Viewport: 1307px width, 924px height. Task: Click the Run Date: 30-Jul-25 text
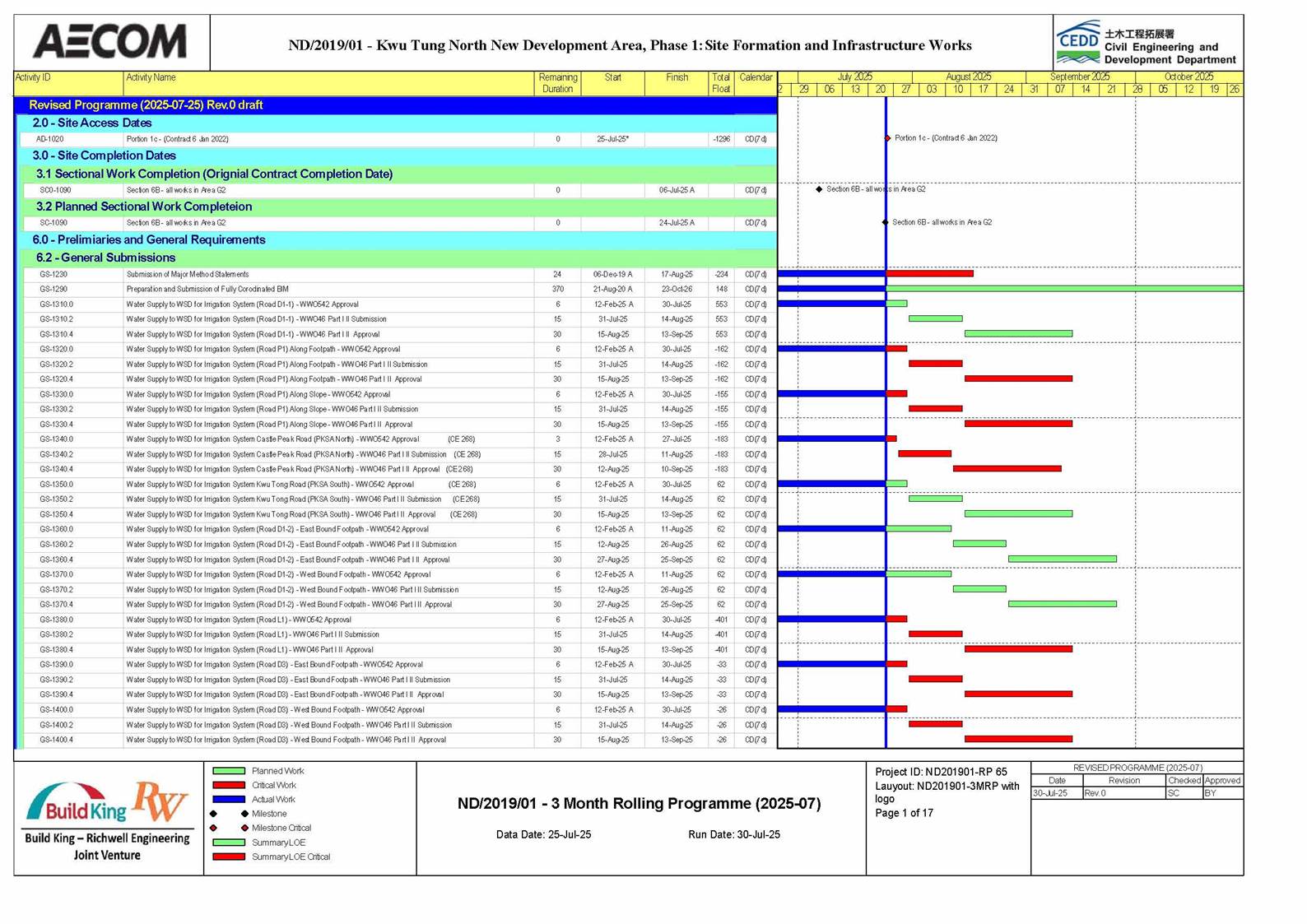coord(734,834)
